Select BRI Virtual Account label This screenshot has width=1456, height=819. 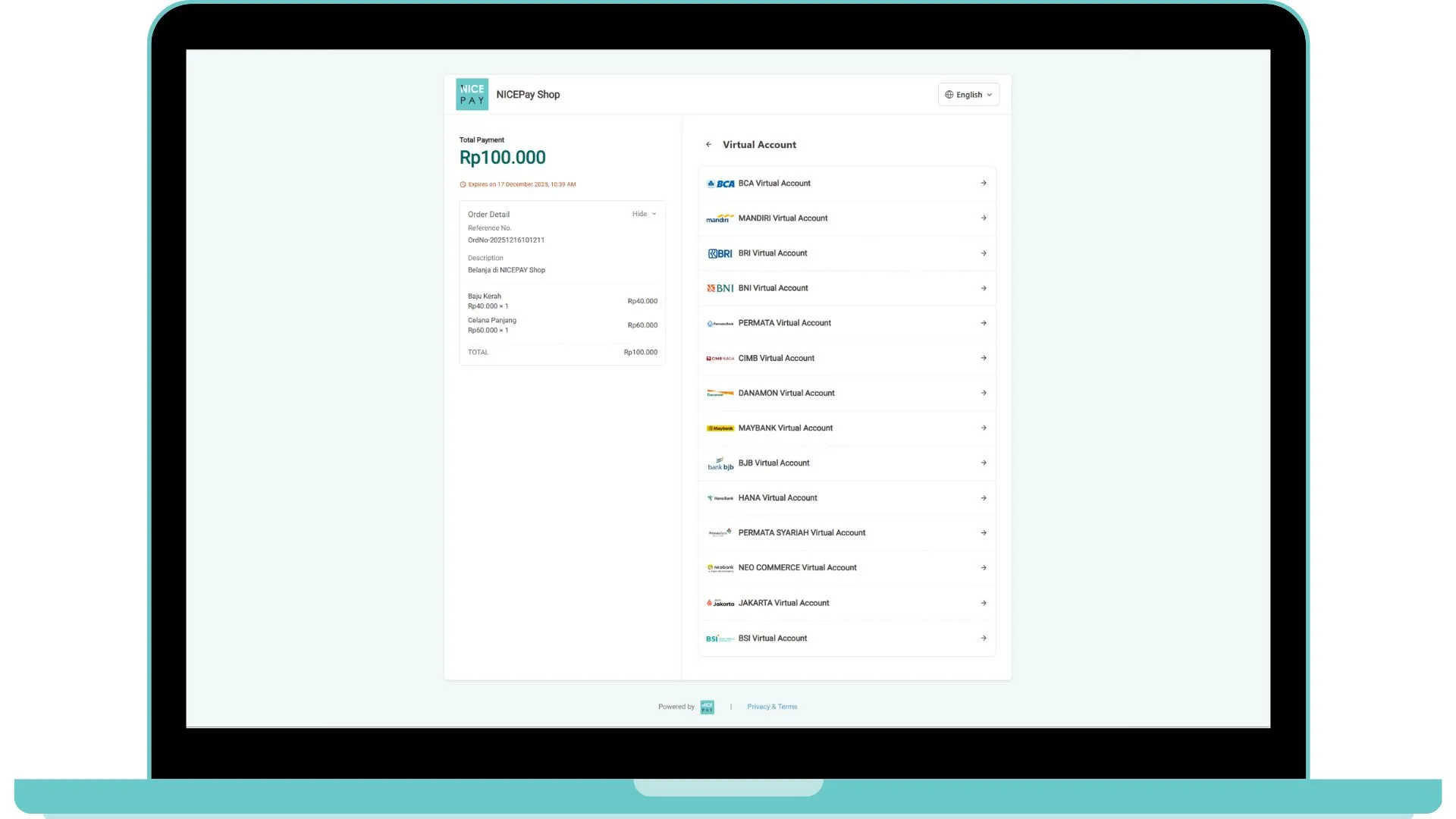click(x=773, y=253)
